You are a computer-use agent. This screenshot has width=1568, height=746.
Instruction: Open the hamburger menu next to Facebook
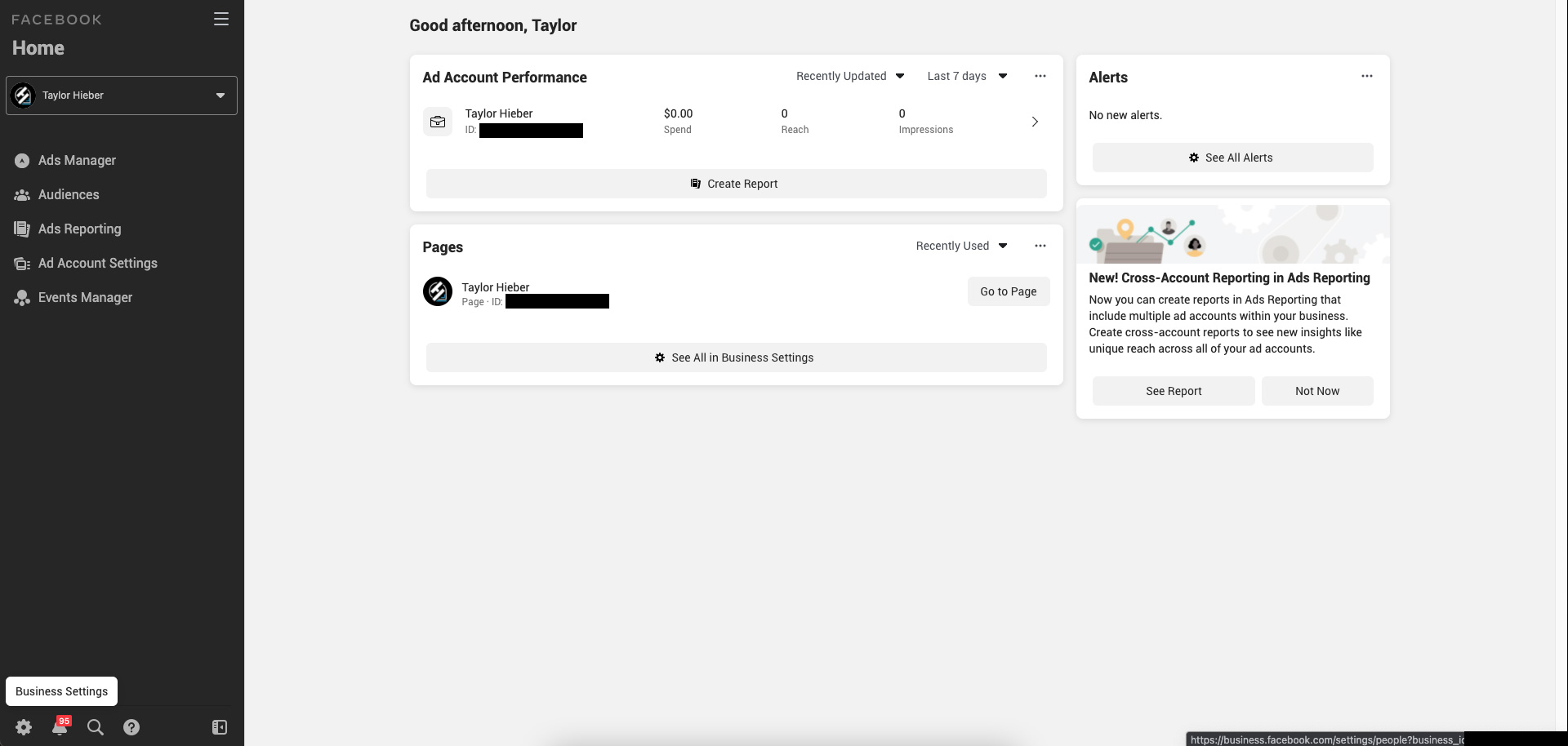220,19
